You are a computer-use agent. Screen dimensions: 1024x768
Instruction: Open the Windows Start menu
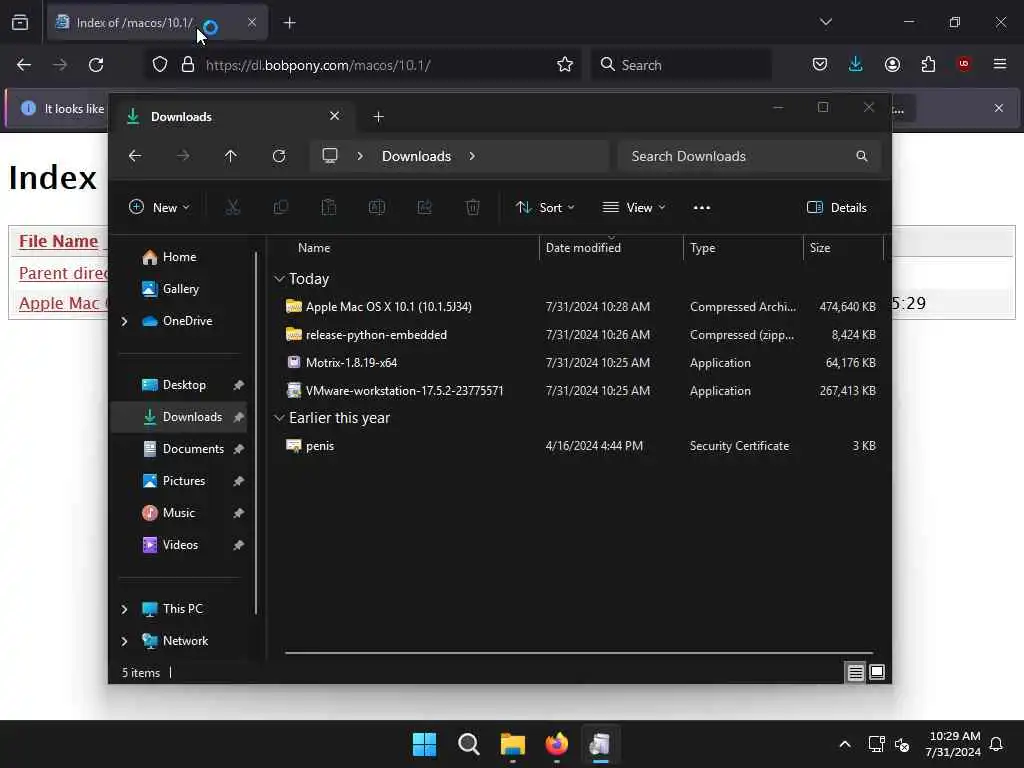424,744
